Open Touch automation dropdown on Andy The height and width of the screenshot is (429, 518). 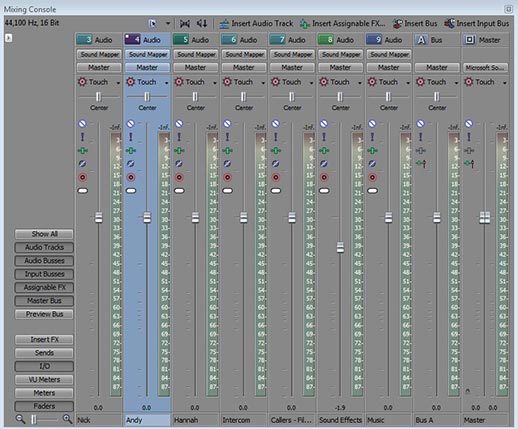[166, 83]
